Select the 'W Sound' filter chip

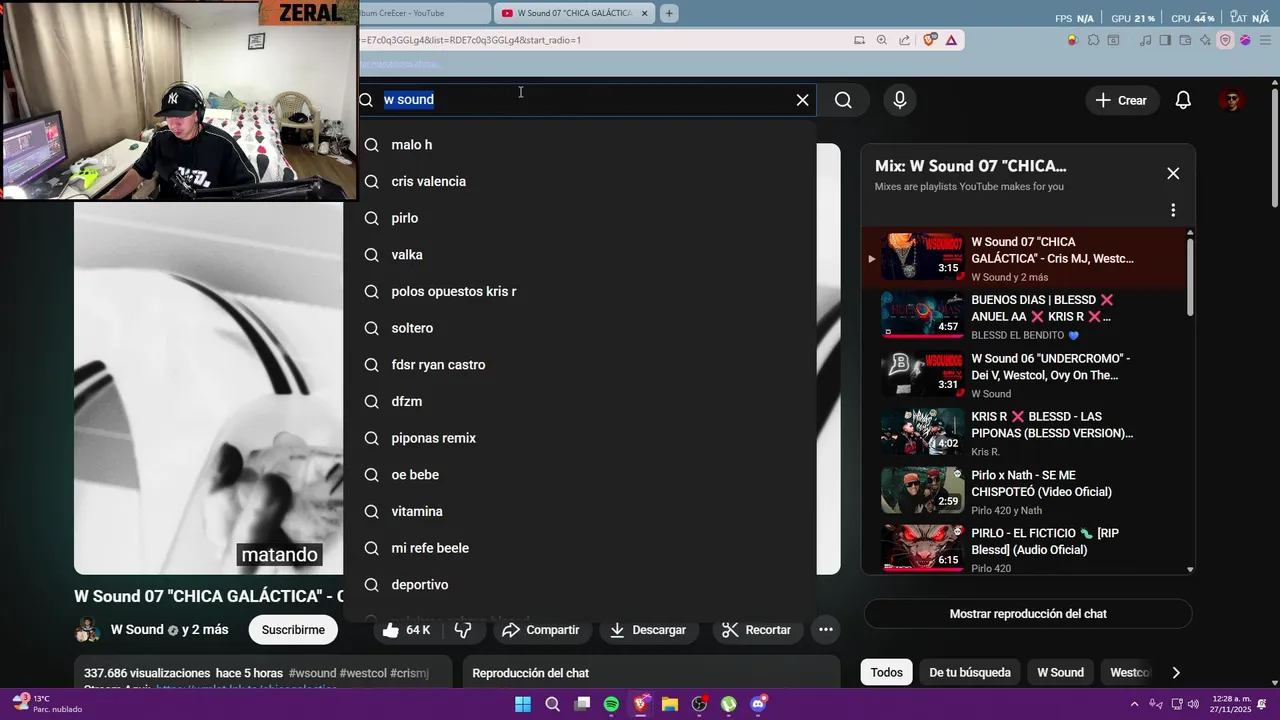click(1060, 672)
